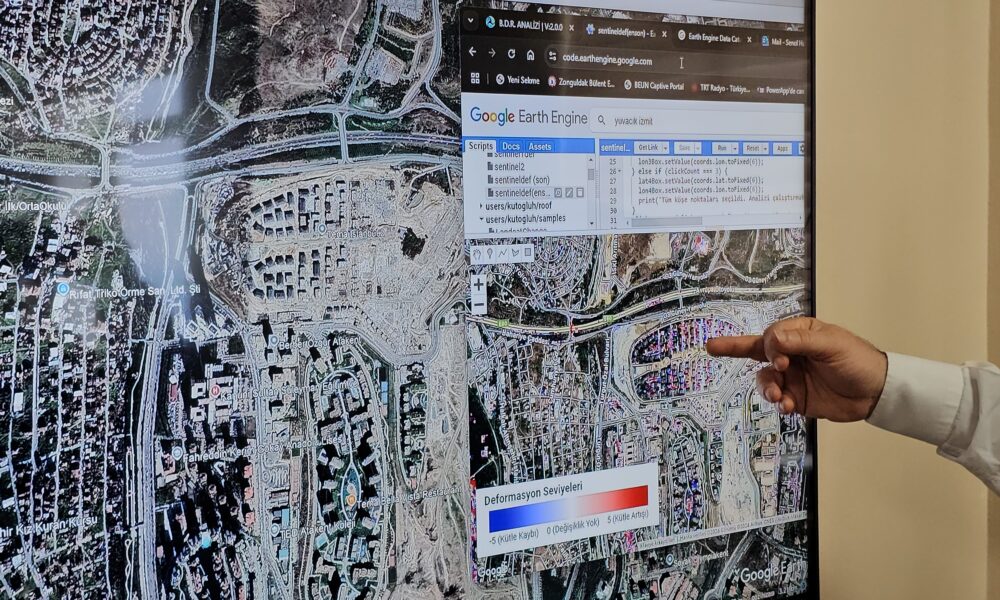Expand the users/kutogluh/roof folder

click(481, 206)
